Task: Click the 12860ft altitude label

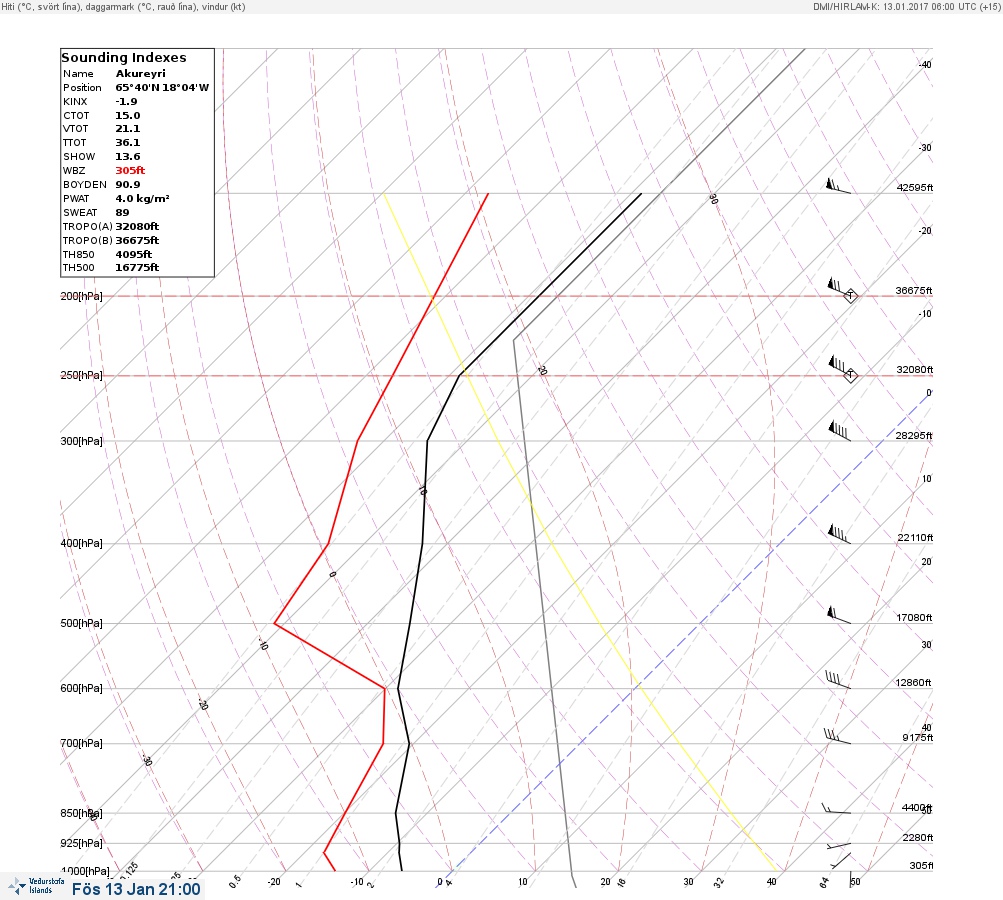Action: click(x=913, y=683)
